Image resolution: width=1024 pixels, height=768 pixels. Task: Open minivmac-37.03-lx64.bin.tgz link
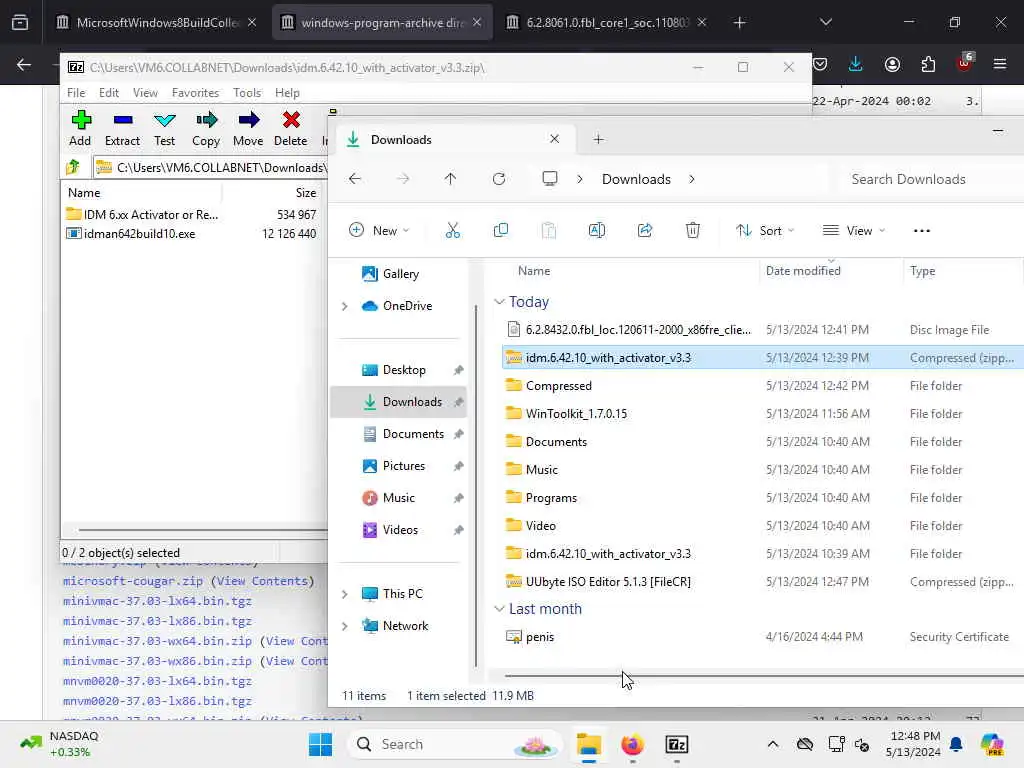coord(157,601)
